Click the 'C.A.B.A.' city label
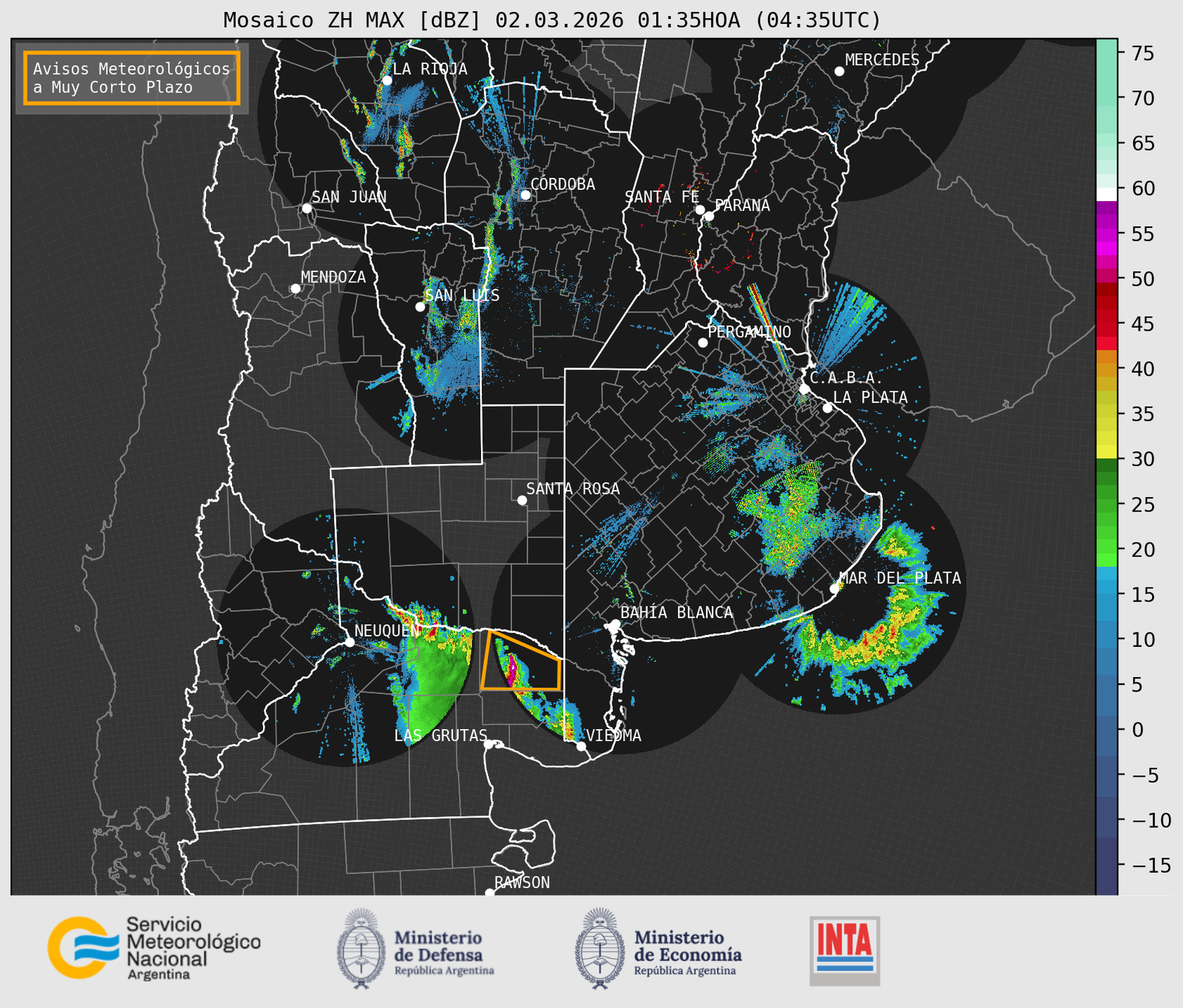Screen dimensions: 1183x1008 846,378
